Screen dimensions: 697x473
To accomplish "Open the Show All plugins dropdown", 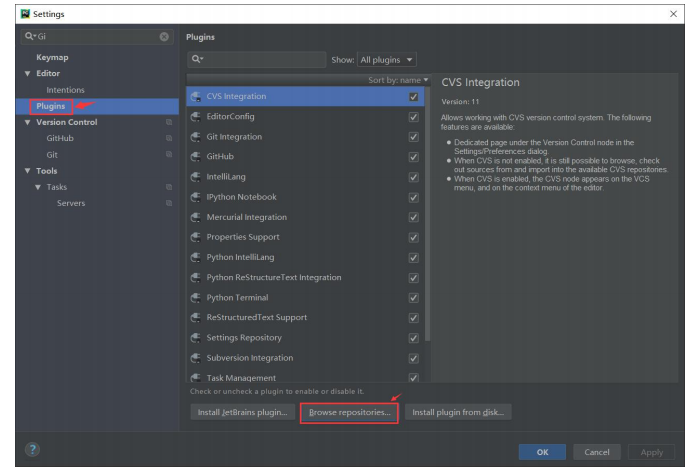I will (x=387, y=60).
